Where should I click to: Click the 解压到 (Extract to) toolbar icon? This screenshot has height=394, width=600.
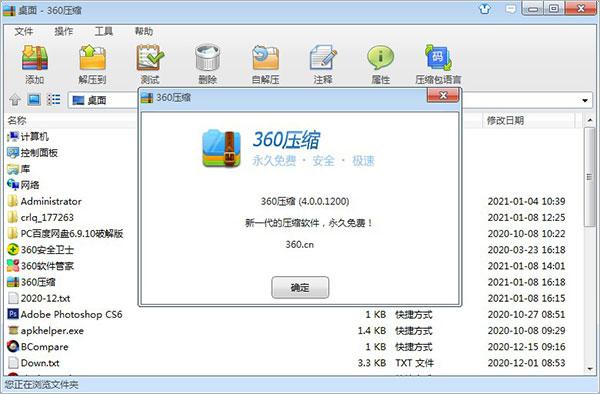[92, 57]
